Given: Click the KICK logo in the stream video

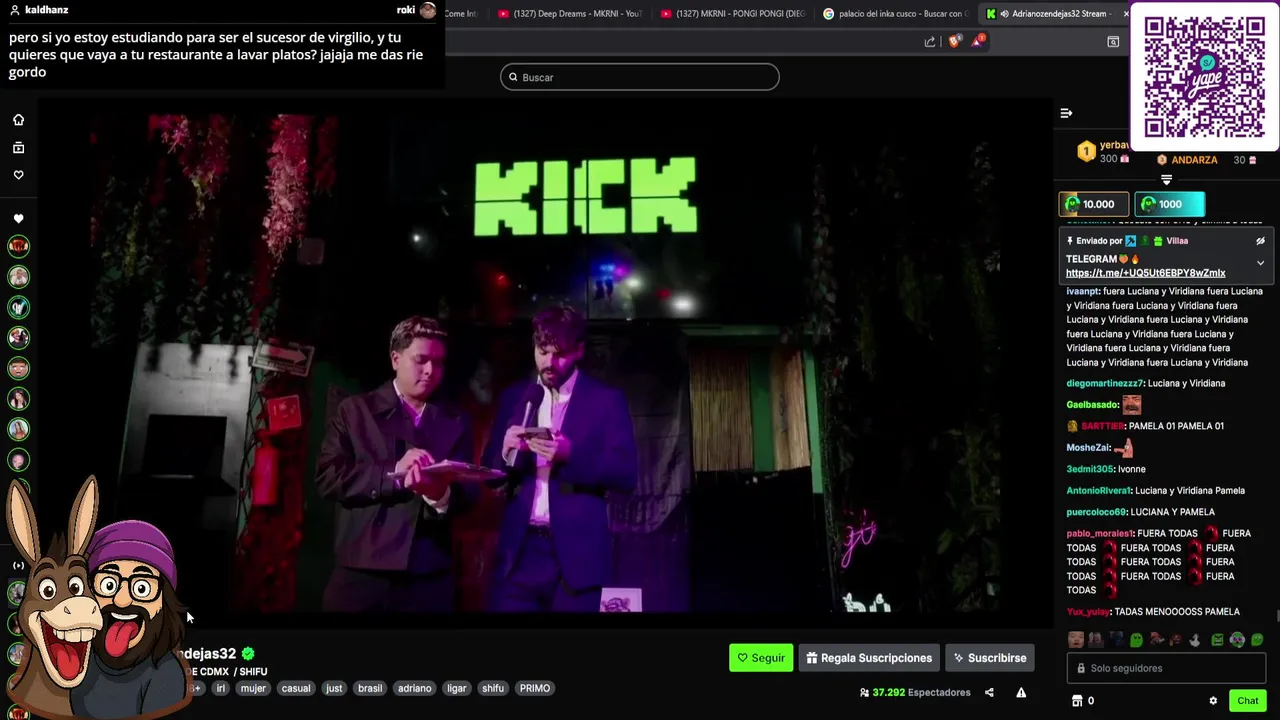Looking at the screenshot, I should click(x=585, y=197).
